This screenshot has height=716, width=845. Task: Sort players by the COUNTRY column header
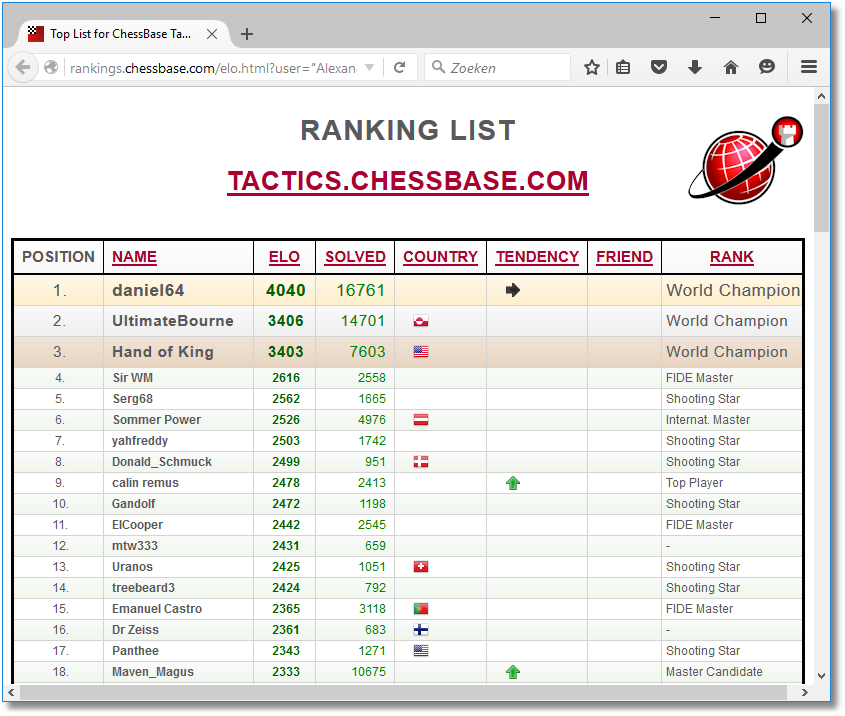click(440, 256)
